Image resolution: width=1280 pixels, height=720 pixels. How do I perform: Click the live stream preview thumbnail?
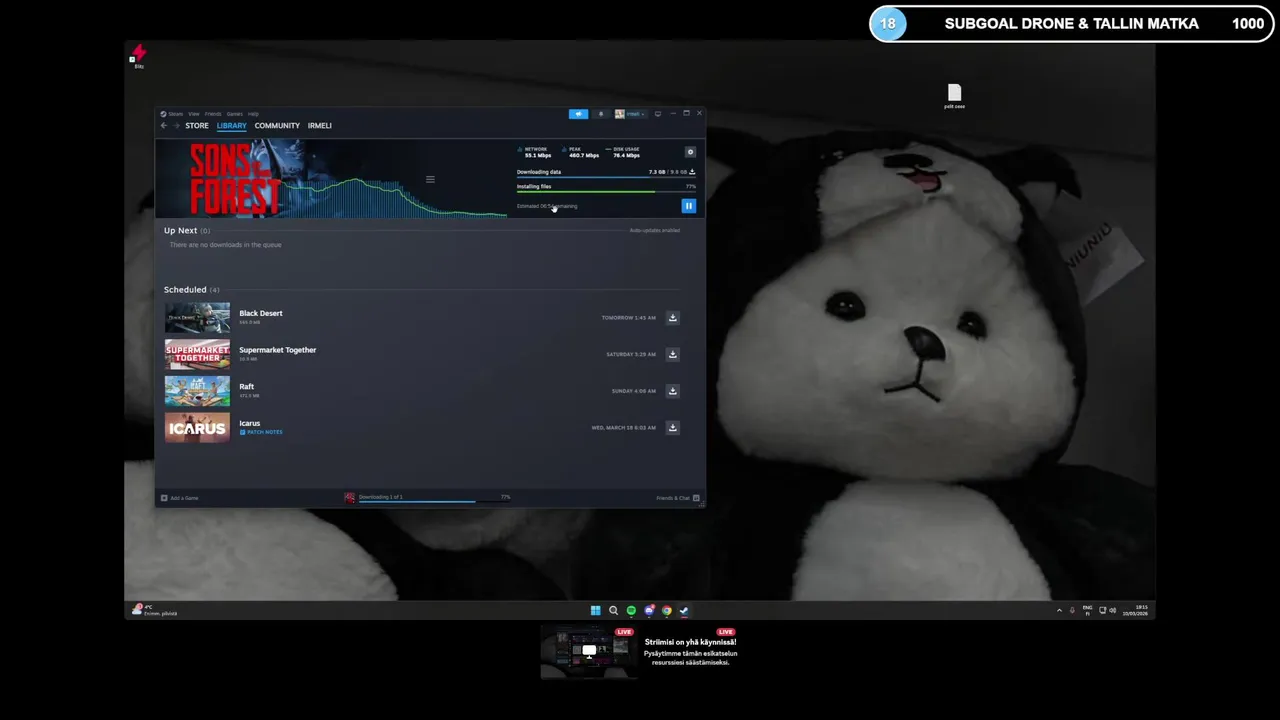point(589,652)
